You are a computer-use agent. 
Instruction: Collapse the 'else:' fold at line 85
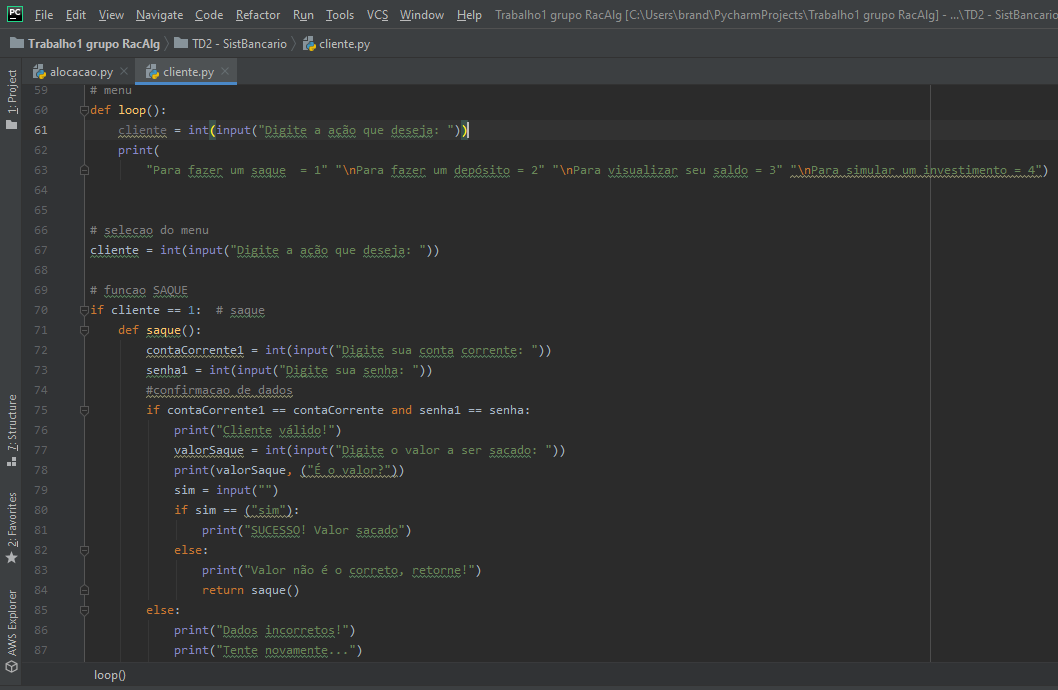84,610
